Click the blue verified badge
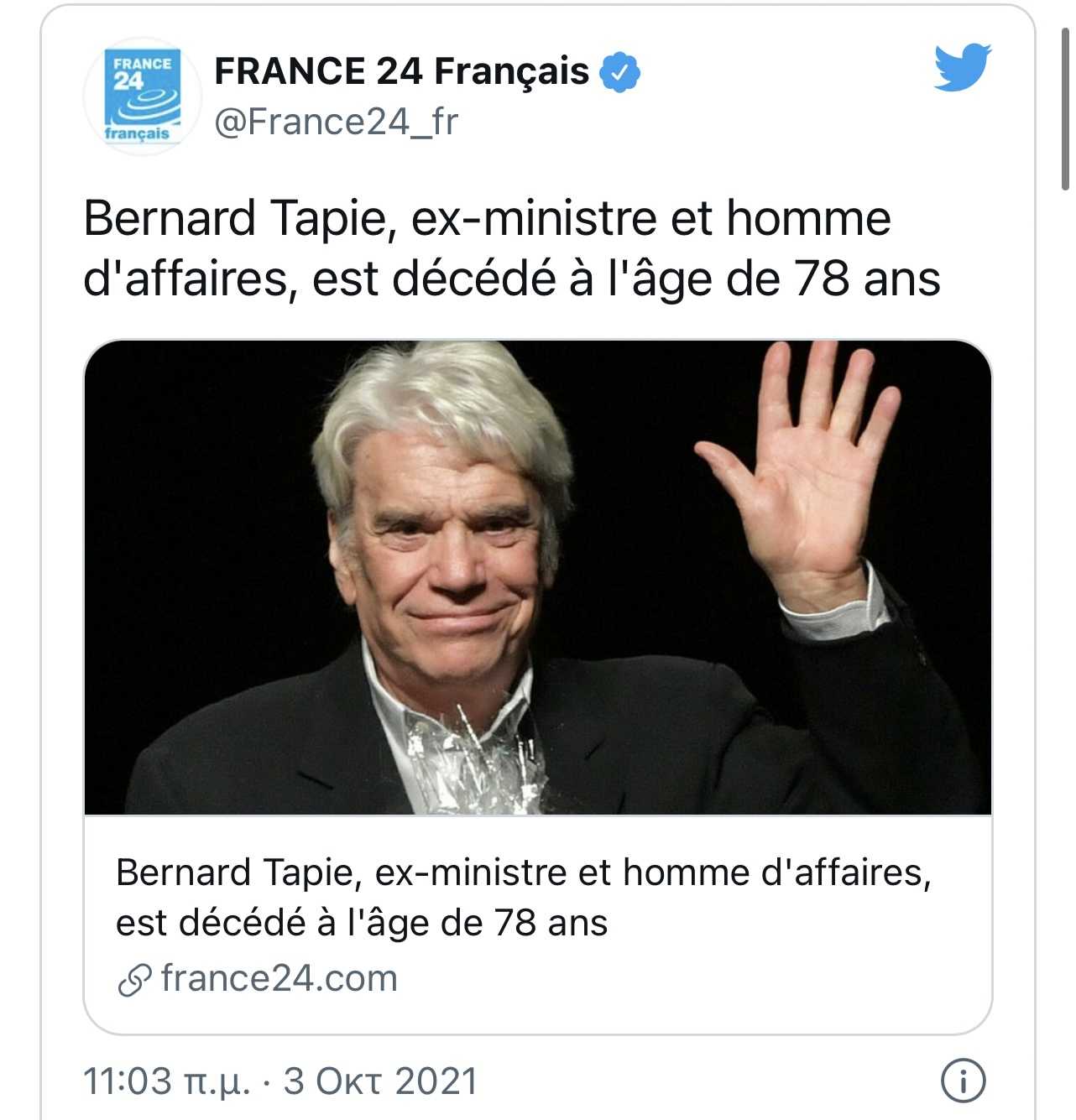 tap(620, 72)
